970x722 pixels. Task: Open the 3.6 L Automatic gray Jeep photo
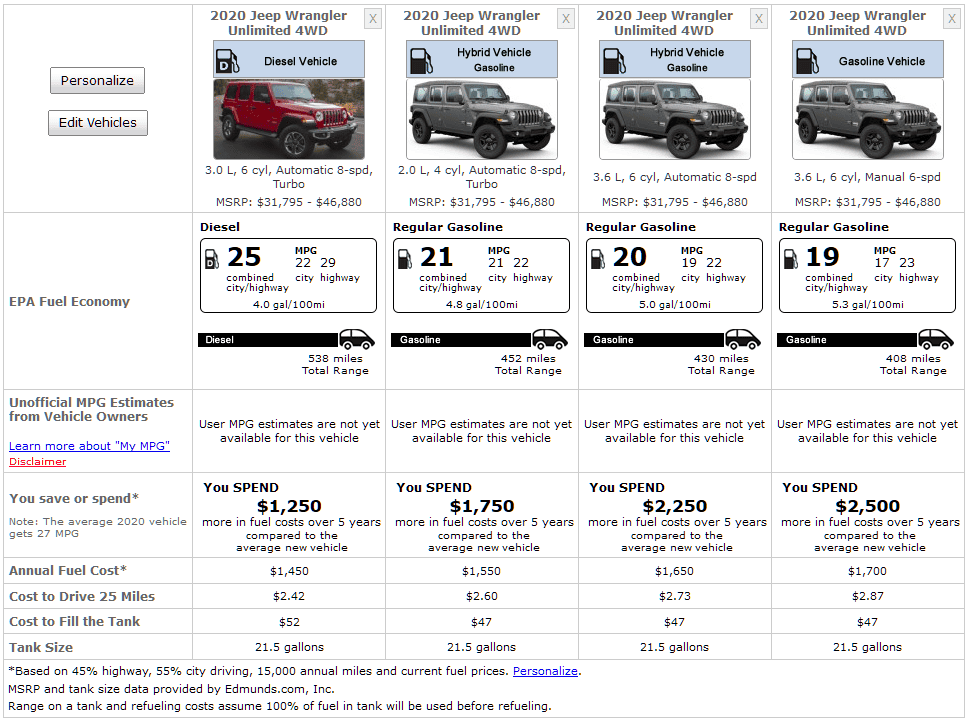click(675, 119)
